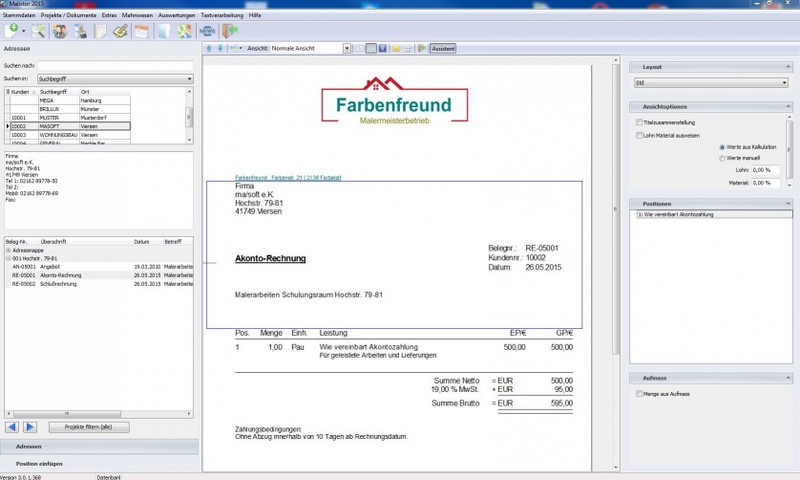The image size is (800, 480).
Task: Expand the Adressmappe tree node
Action: pyautogui.click(x=8, y=250)
